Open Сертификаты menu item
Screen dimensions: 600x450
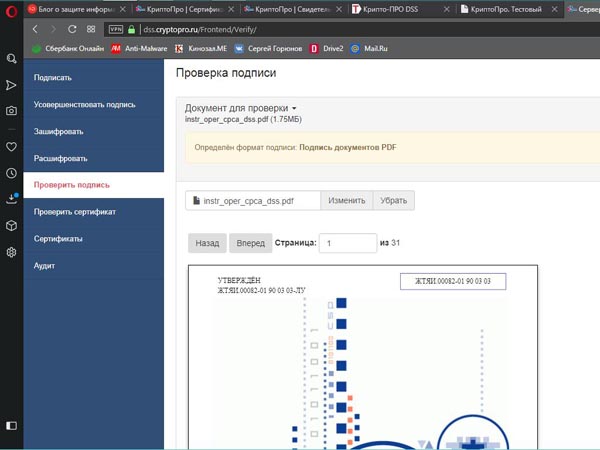[x=94, y=239]
